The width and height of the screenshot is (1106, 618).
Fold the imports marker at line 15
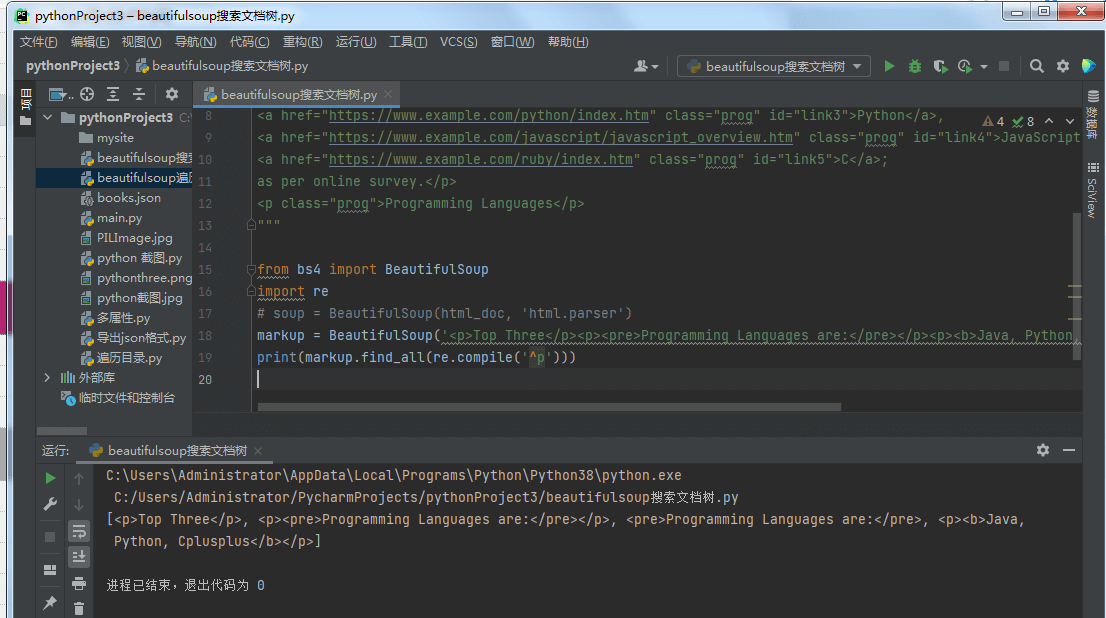[251, 269]
